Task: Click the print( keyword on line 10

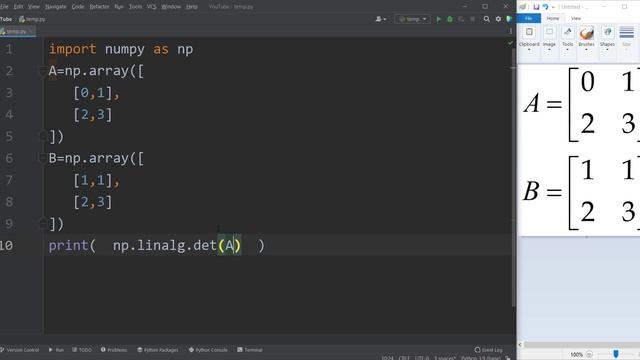Action: click(x=72, y=246)
